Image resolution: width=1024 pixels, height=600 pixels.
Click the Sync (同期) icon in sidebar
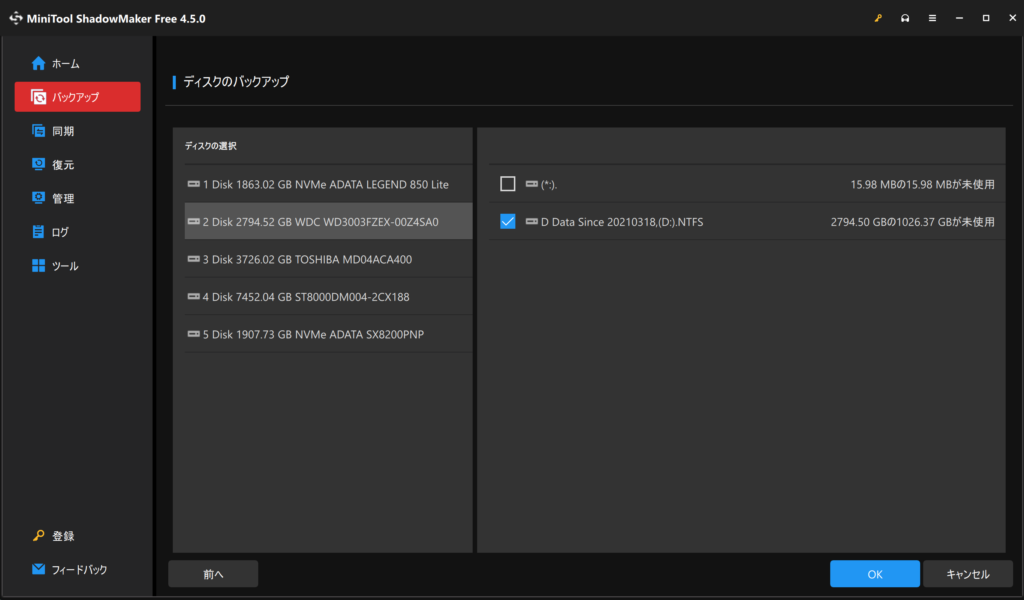(x=39, y=131)
